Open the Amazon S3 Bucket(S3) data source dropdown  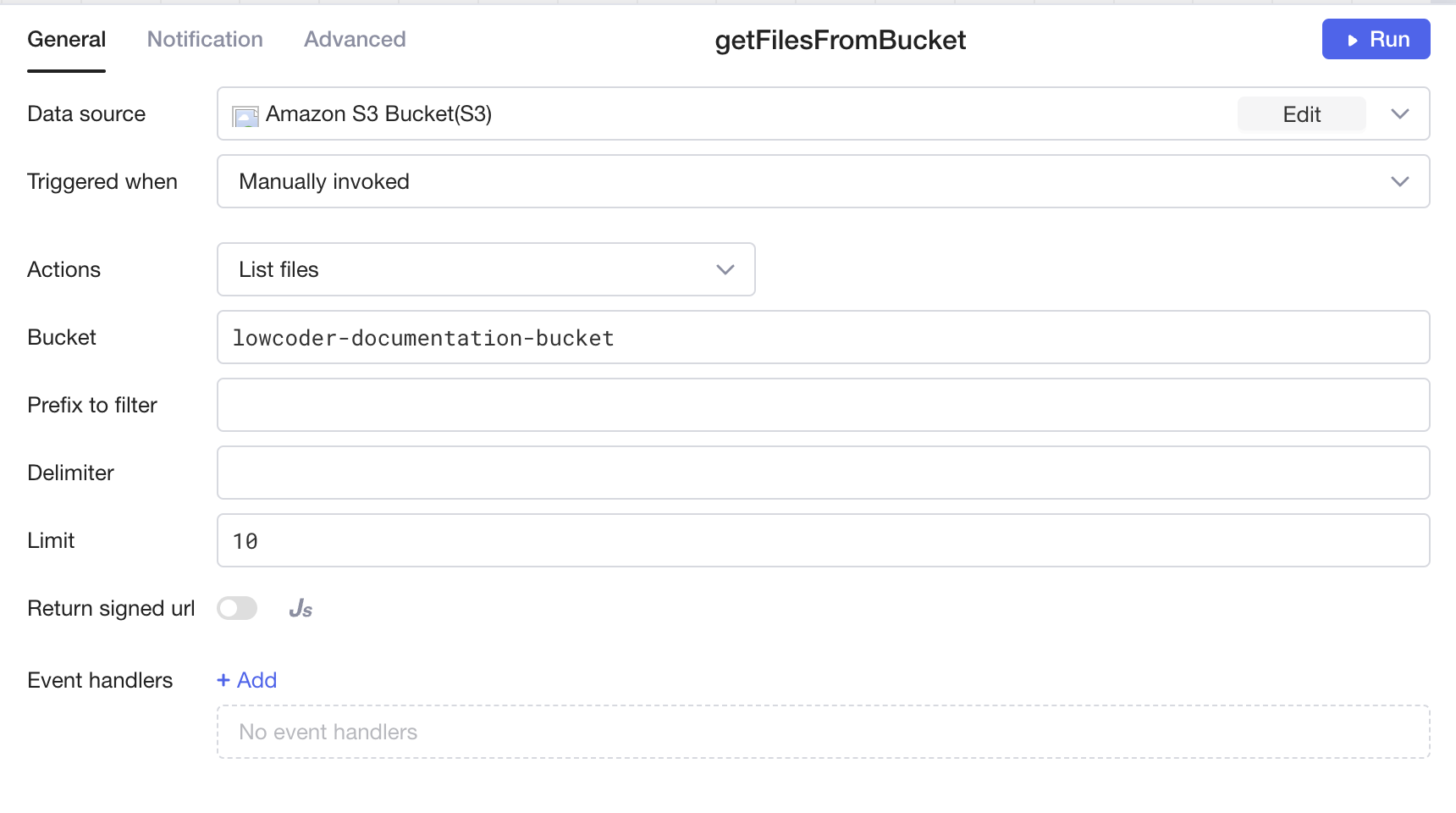coord(728,113)
